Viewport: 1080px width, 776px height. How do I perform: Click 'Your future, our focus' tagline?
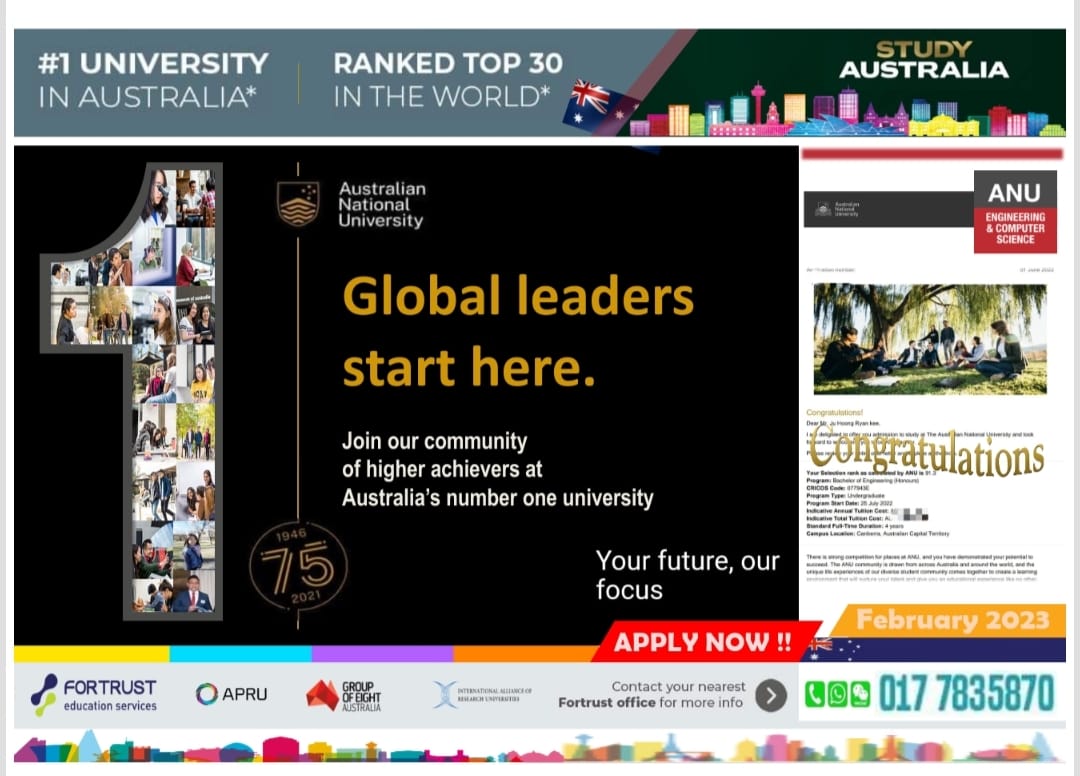point(687,575)
